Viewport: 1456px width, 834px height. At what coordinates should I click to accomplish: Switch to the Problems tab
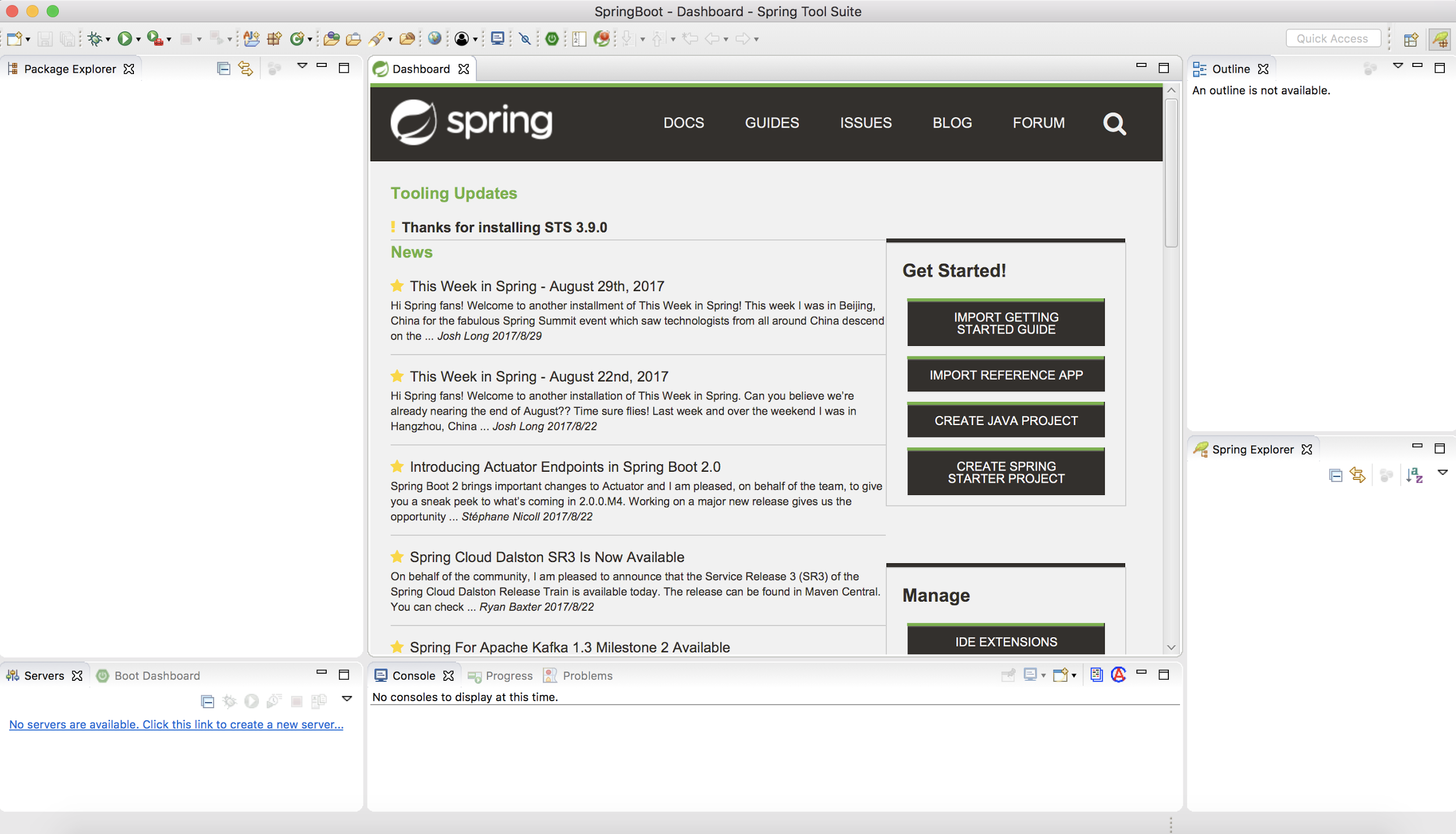[578, 676]
